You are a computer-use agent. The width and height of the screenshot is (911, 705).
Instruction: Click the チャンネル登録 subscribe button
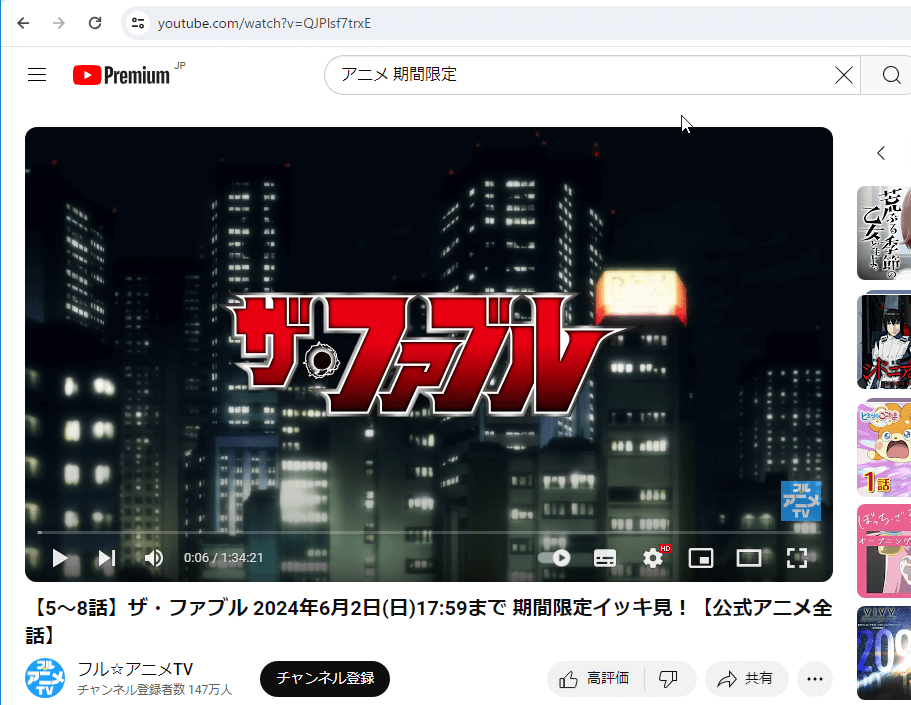(325, 679)
